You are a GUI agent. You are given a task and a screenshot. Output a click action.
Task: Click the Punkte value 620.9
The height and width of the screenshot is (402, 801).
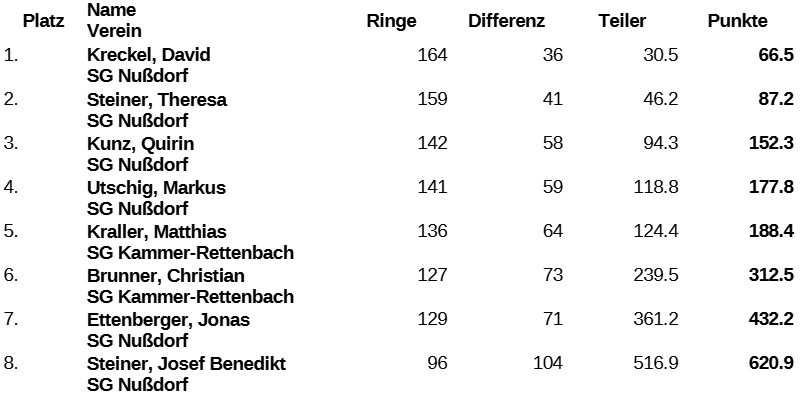771,363
